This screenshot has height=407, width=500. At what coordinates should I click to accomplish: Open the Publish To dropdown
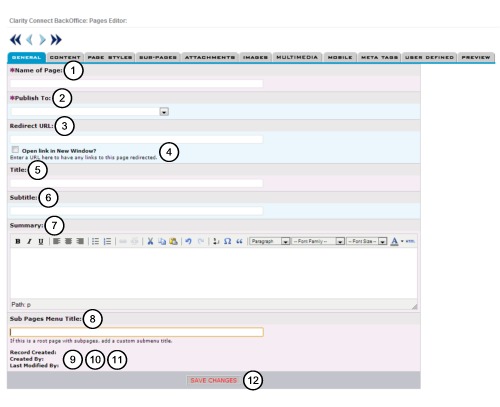click(x=164, y=112)
